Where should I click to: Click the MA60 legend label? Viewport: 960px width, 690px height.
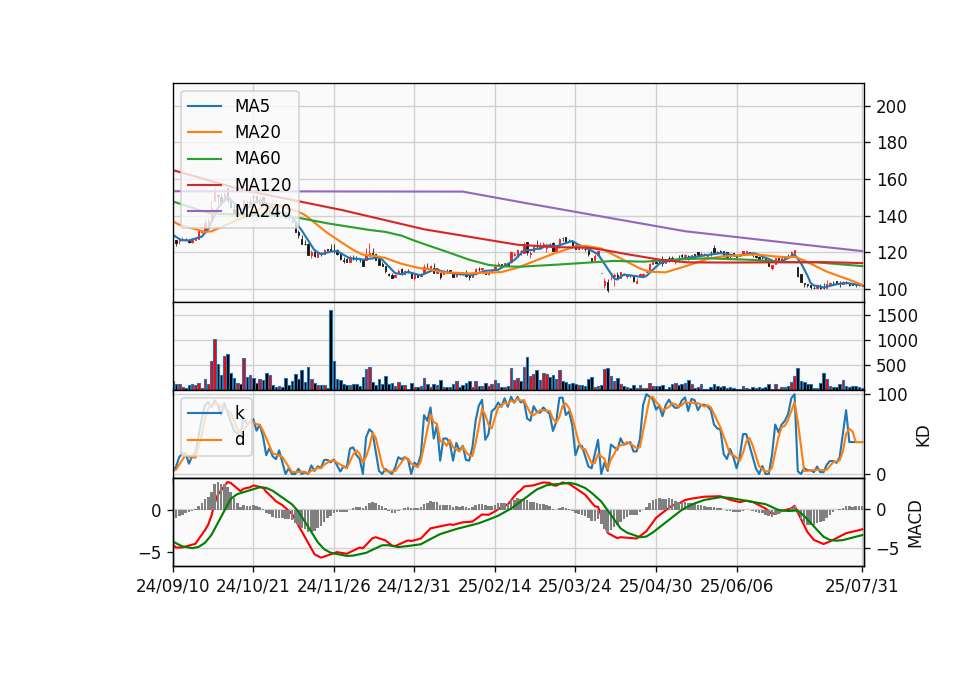point(257,159)
